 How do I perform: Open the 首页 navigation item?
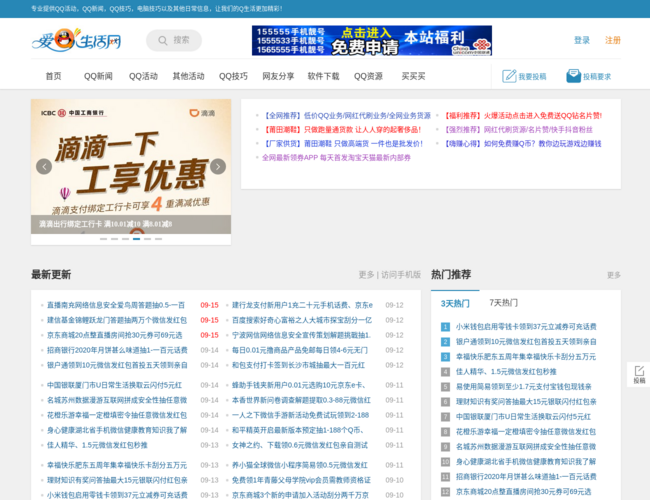pyautogui.click(x=53, y=76)
